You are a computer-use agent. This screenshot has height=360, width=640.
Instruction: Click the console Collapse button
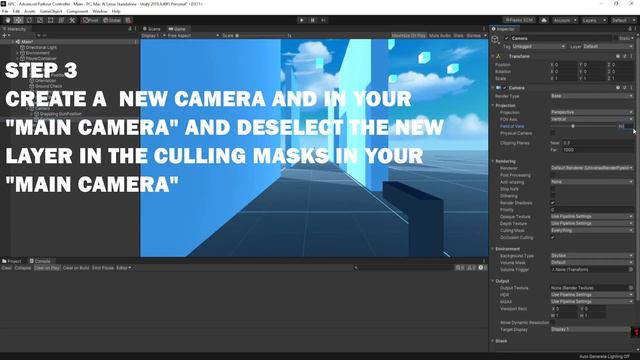(23, 268)
